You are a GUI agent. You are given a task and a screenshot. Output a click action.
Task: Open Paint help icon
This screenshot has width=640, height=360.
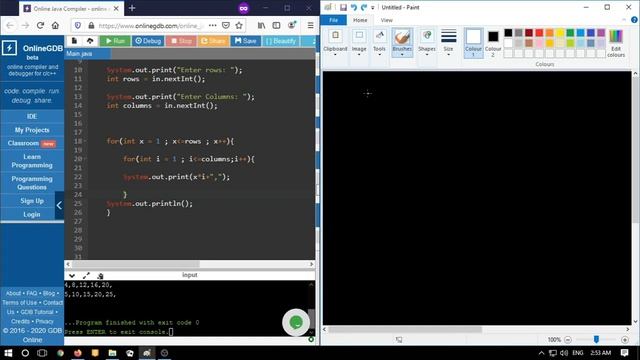click(634, 20)
